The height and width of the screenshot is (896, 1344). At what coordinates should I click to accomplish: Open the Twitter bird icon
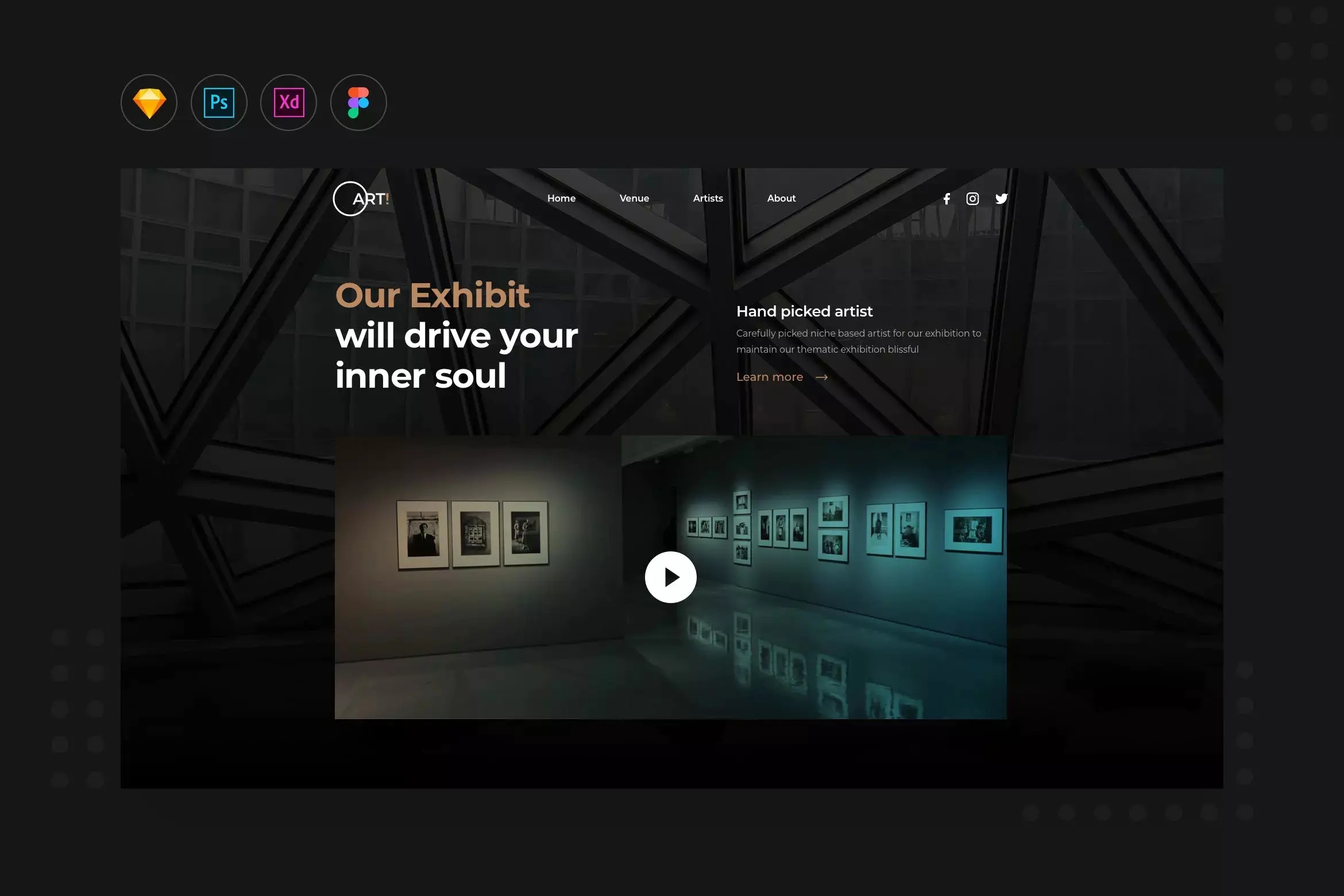click(1001, 199)
